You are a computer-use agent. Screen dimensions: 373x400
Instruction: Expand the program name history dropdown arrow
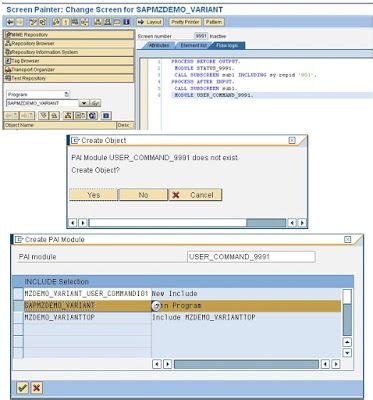[x=84, y=103]
